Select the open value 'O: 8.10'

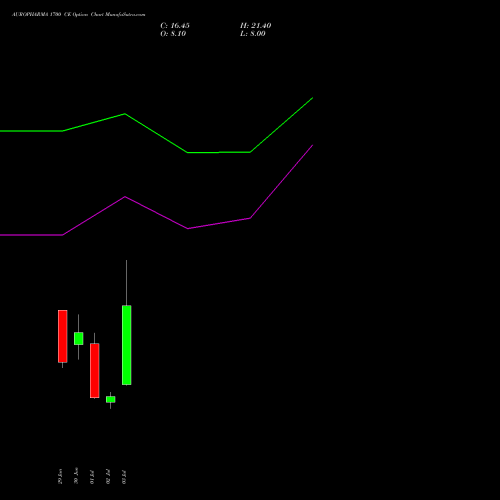pyautogui.click(x=173, y=34)
